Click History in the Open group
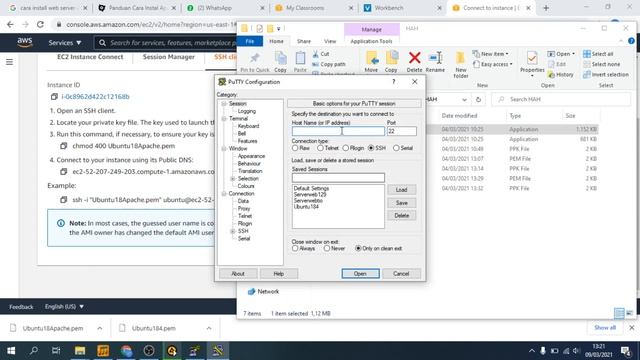This screenshot has height=360, width=640. pos(561,75)
